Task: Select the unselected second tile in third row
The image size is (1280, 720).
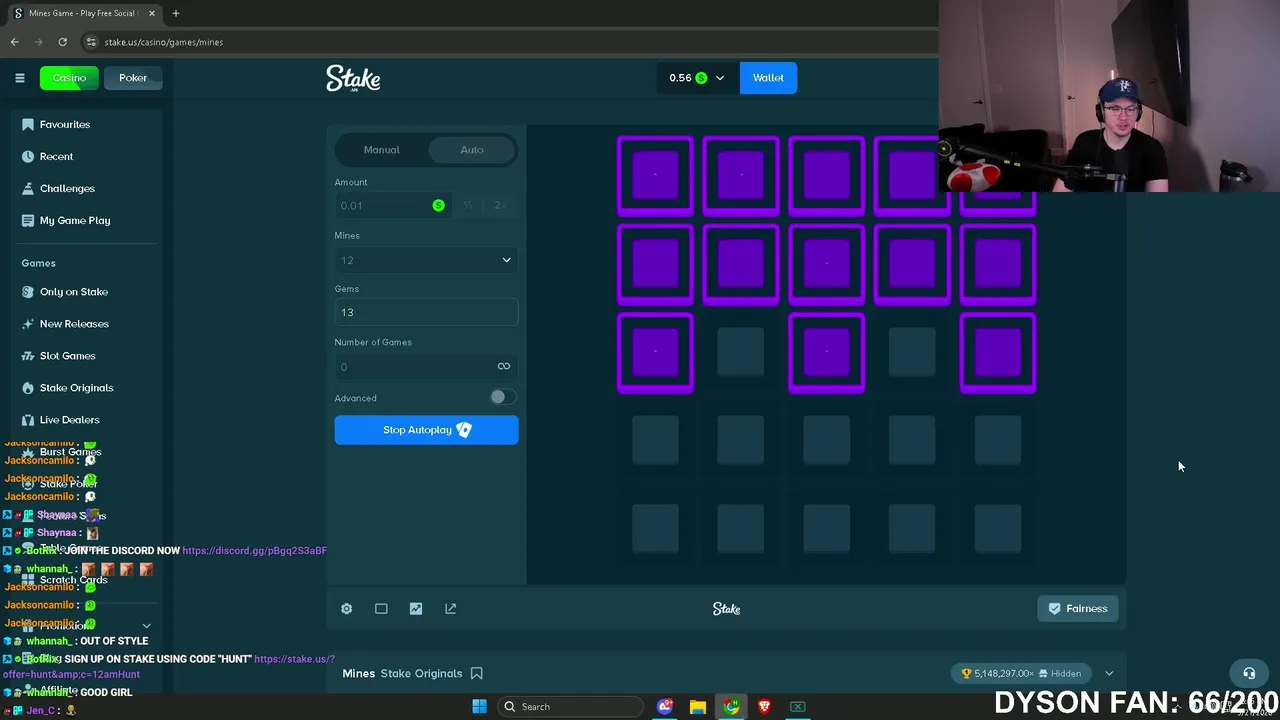Action: coord(741,352)
